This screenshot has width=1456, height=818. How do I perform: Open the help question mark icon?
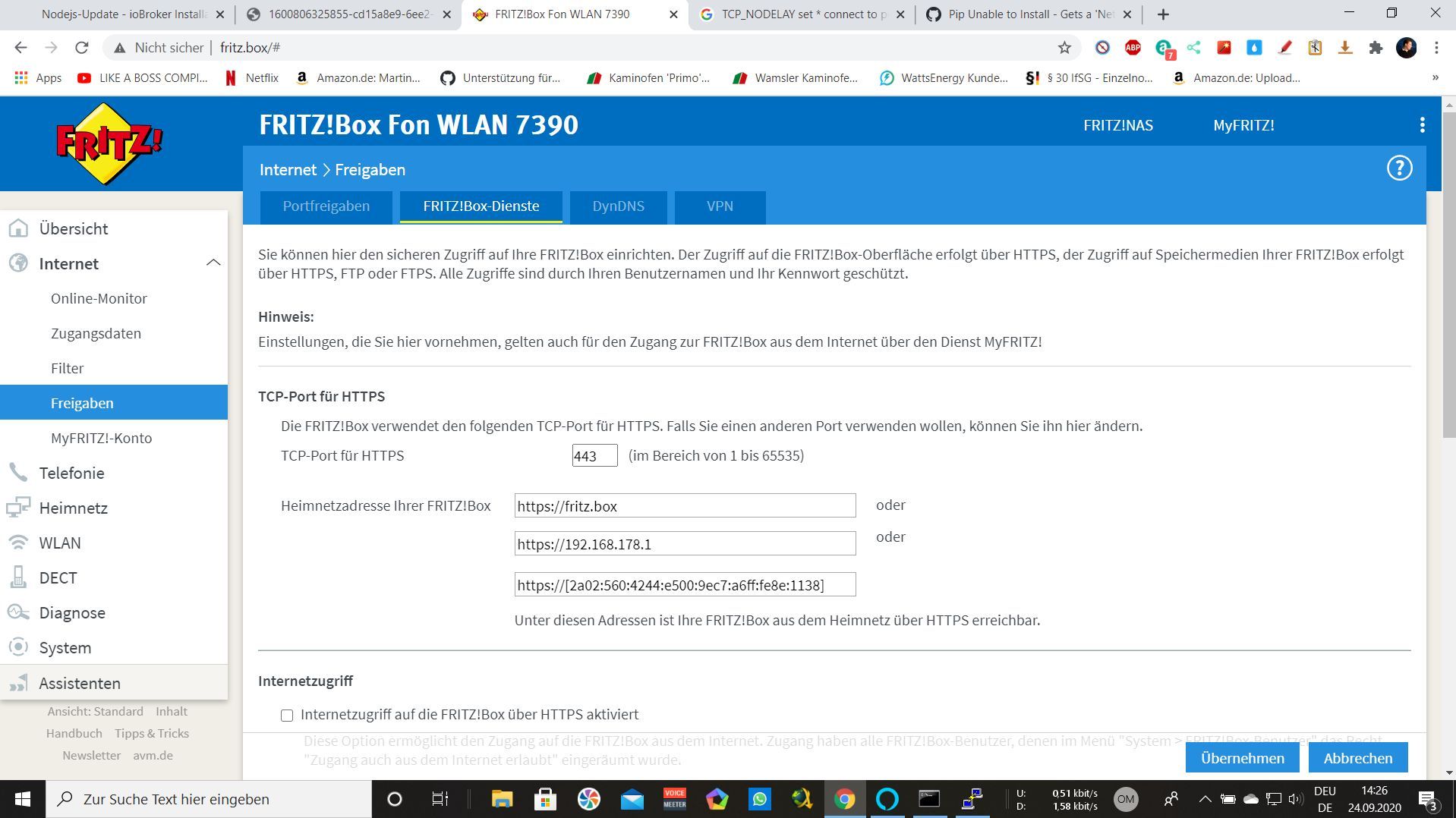(1399, 168)
